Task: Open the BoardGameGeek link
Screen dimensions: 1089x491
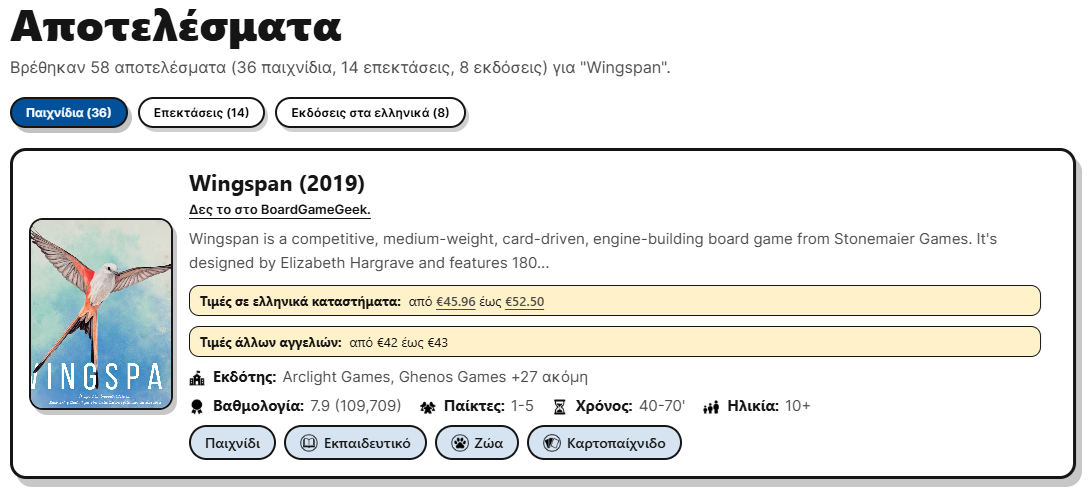Action: (279, 209)
